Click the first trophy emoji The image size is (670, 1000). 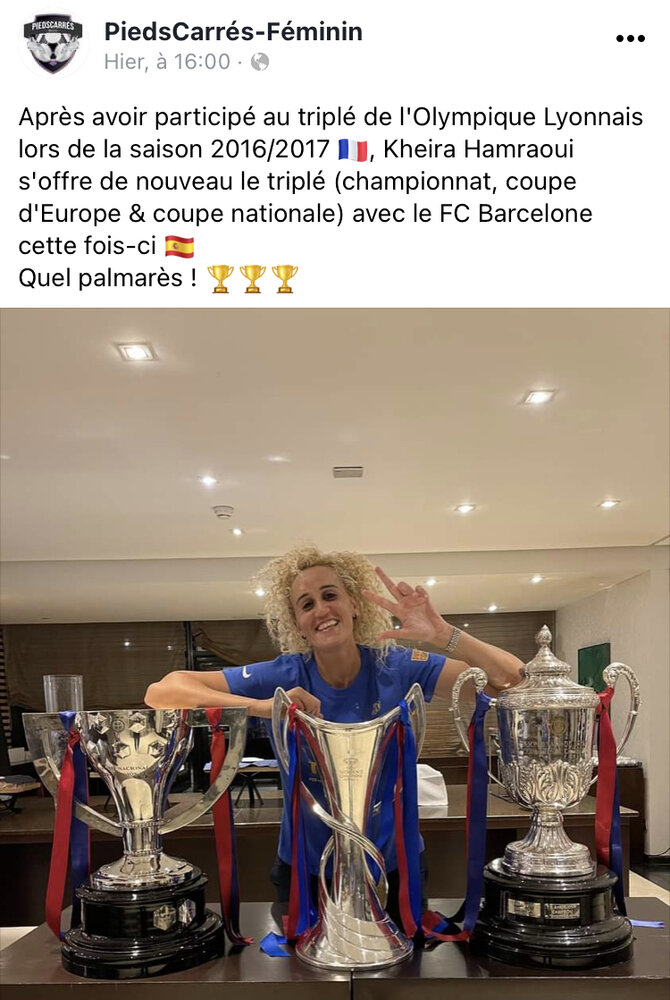pyautogui.click(x=221, y=279)
